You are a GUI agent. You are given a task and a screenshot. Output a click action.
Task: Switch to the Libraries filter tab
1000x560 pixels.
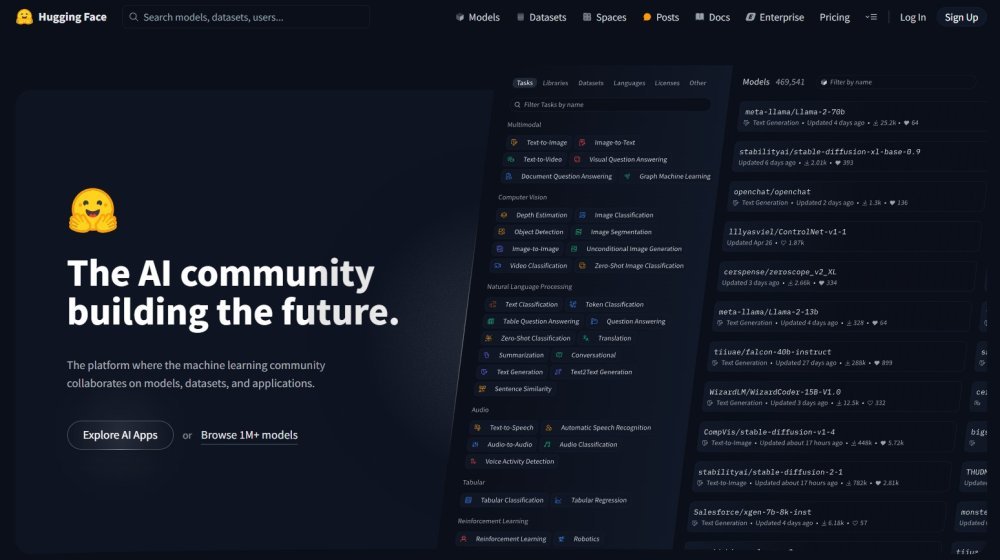pos(555,83)
